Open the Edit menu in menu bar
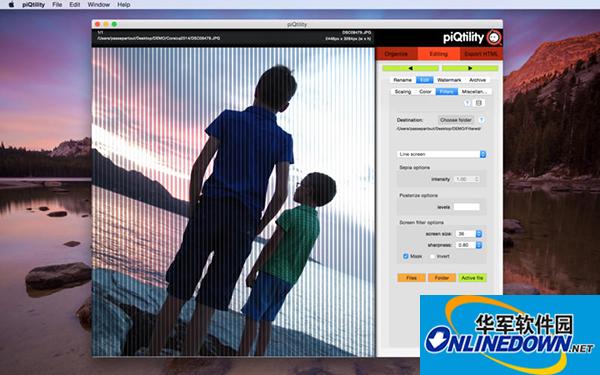 click(x=75, y=5)
